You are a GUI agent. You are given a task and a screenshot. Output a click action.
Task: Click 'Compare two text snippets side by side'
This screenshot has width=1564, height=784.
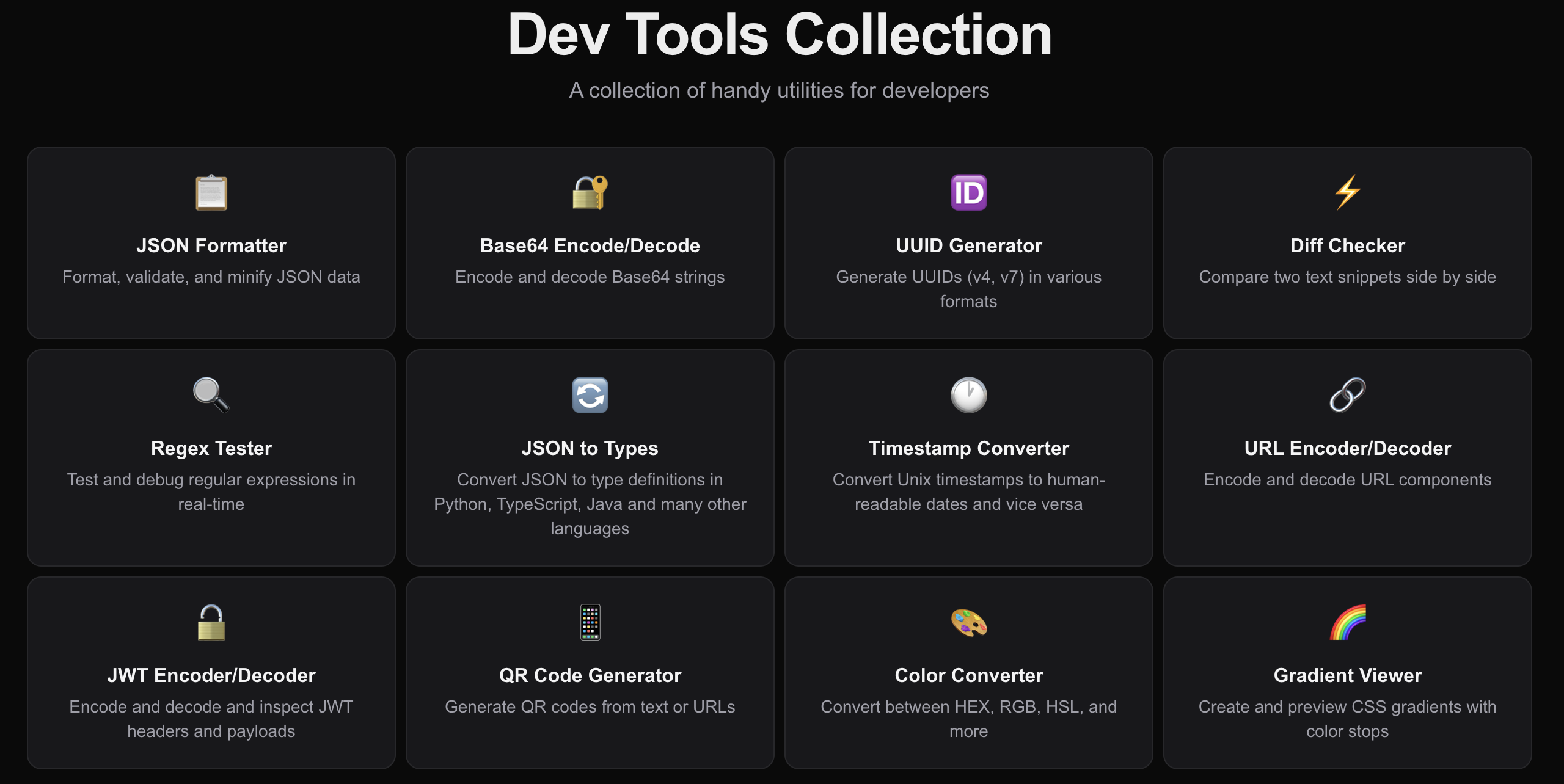coord(1348,277)
